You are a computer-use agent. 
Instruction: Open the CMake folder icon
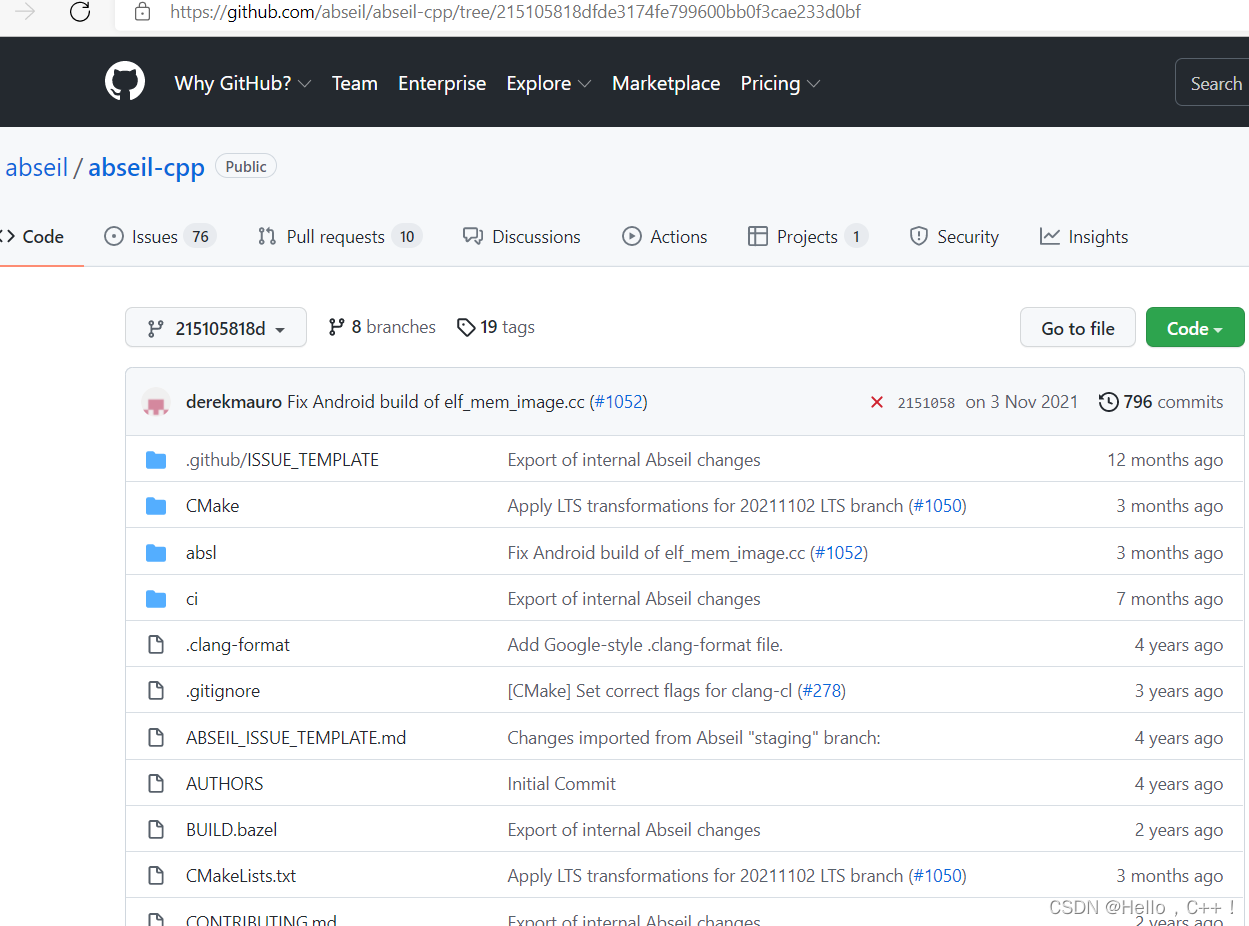(156, 505)
